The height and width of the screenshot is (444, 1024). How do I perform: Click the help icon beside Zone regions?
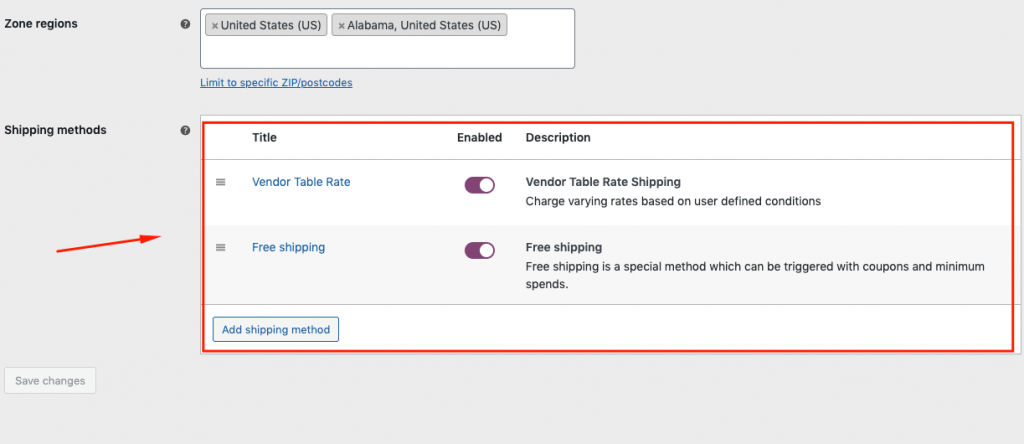[x=185, y=24]
